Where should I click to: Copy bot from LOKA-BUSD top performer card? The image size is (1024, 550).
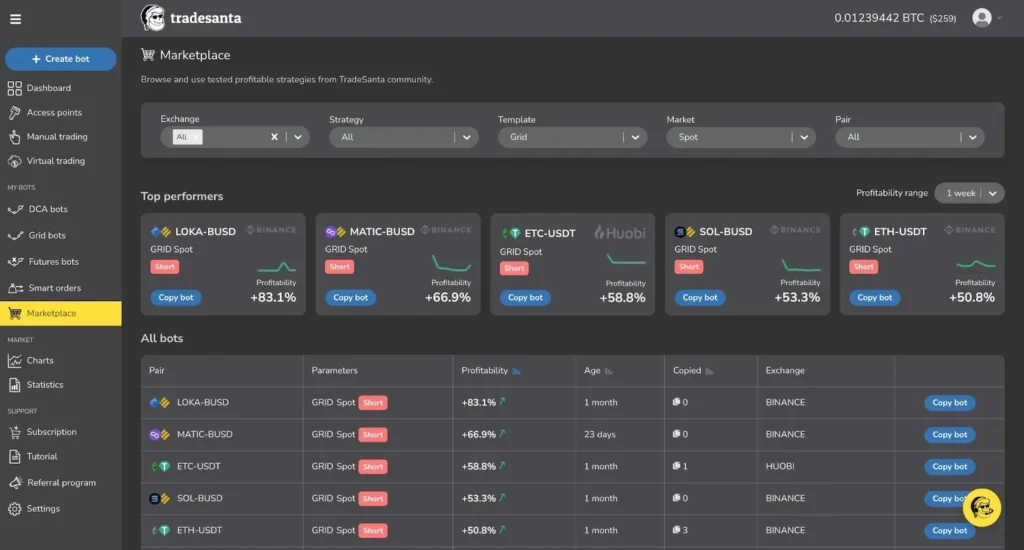177,297
